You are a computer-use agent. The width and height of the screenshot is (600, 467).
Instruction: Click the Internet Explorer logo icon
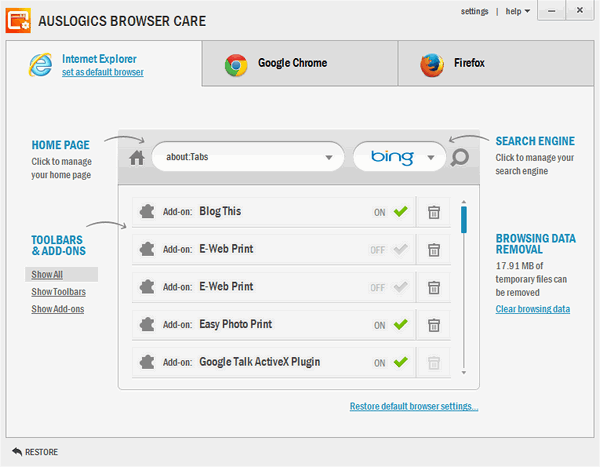pyautogui.click(x=41, y=64)
